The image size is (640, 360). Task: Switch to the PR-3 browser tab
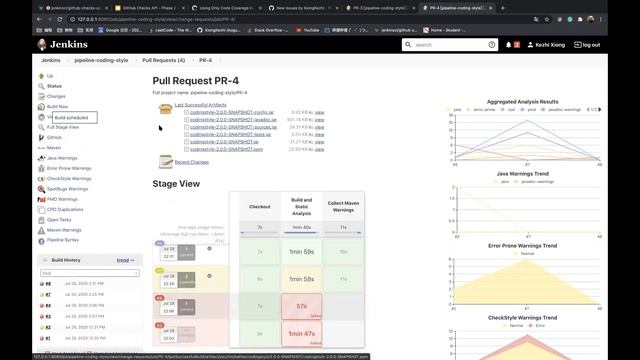click(377, 8)
